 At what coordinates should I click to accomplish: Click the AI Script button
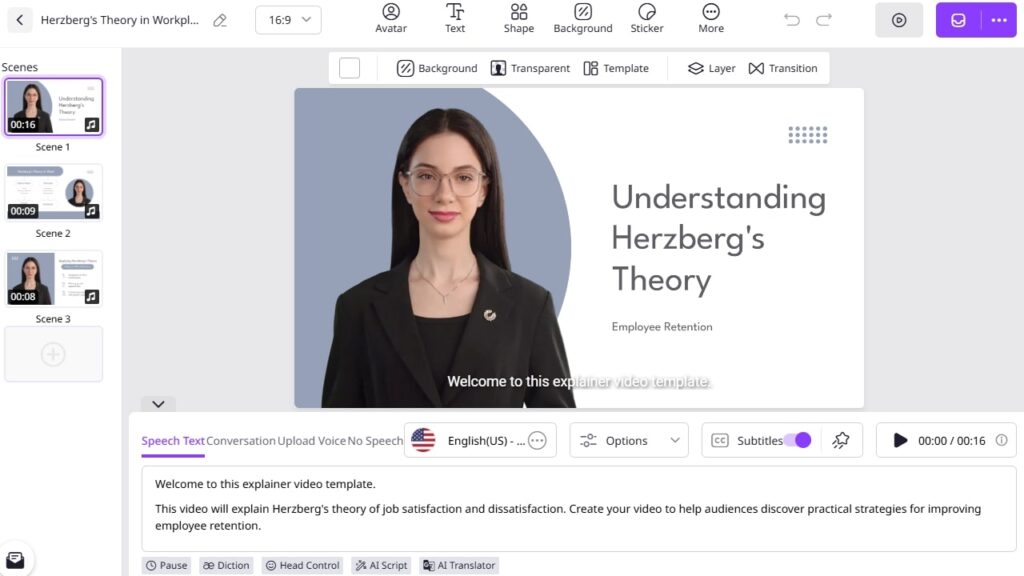point(381,565)
